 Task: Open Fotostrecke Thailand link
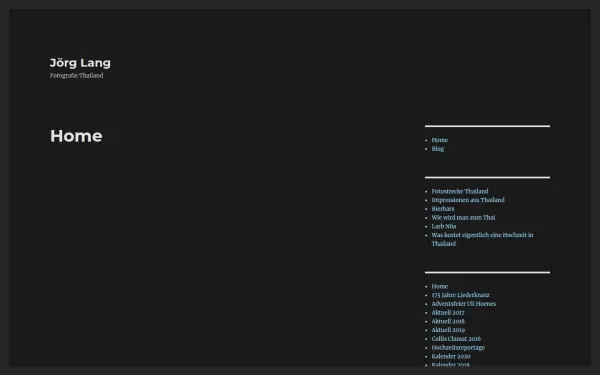(x=460, y=191)
